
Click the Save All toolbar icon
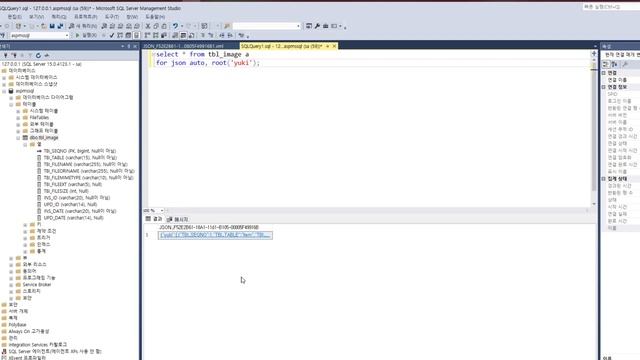(x=60, y=26)
